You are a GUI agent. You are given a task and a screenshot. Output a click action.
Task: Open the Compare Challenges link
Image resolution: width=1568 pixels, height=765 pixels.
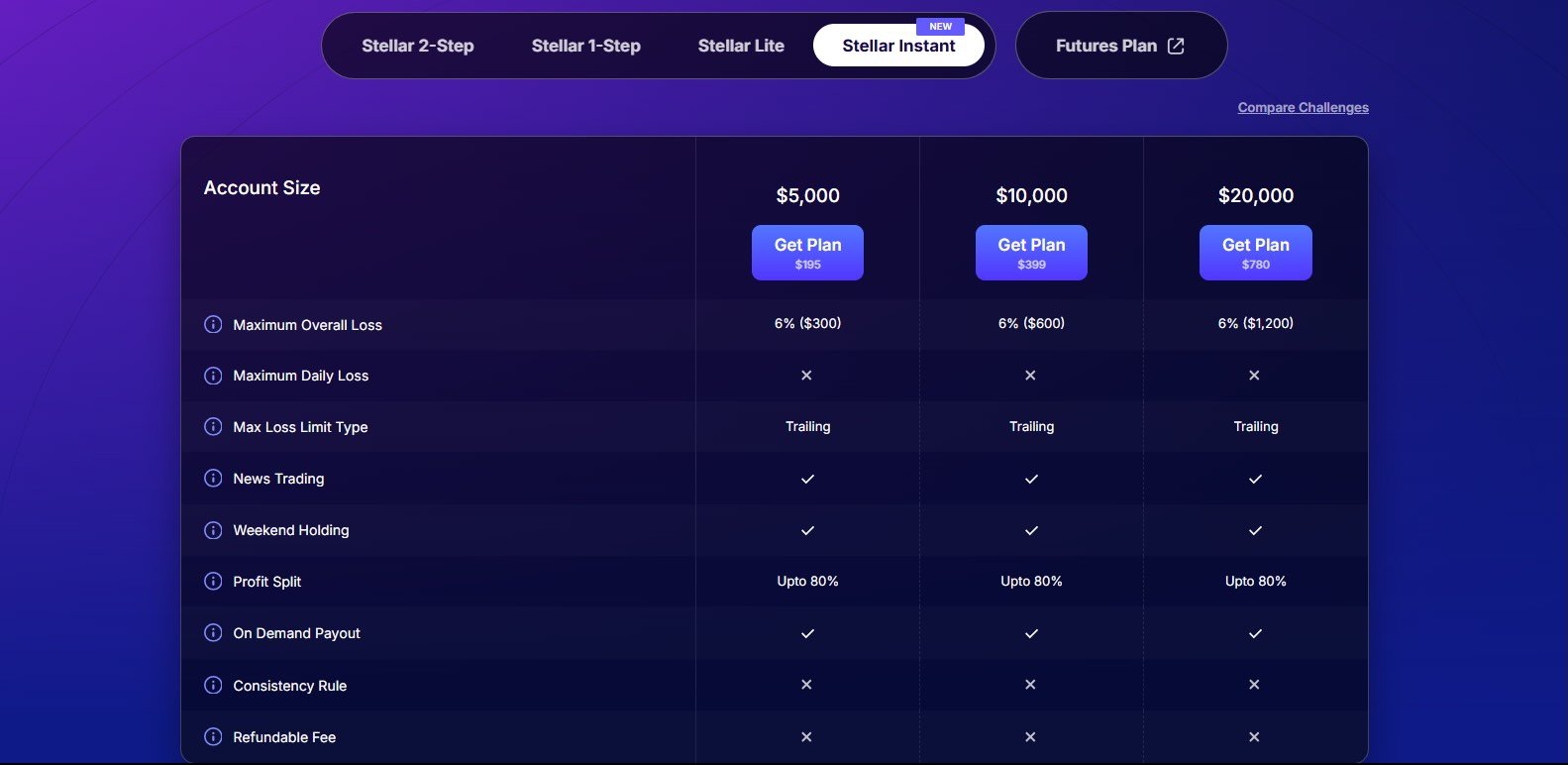click(1303, 107)
